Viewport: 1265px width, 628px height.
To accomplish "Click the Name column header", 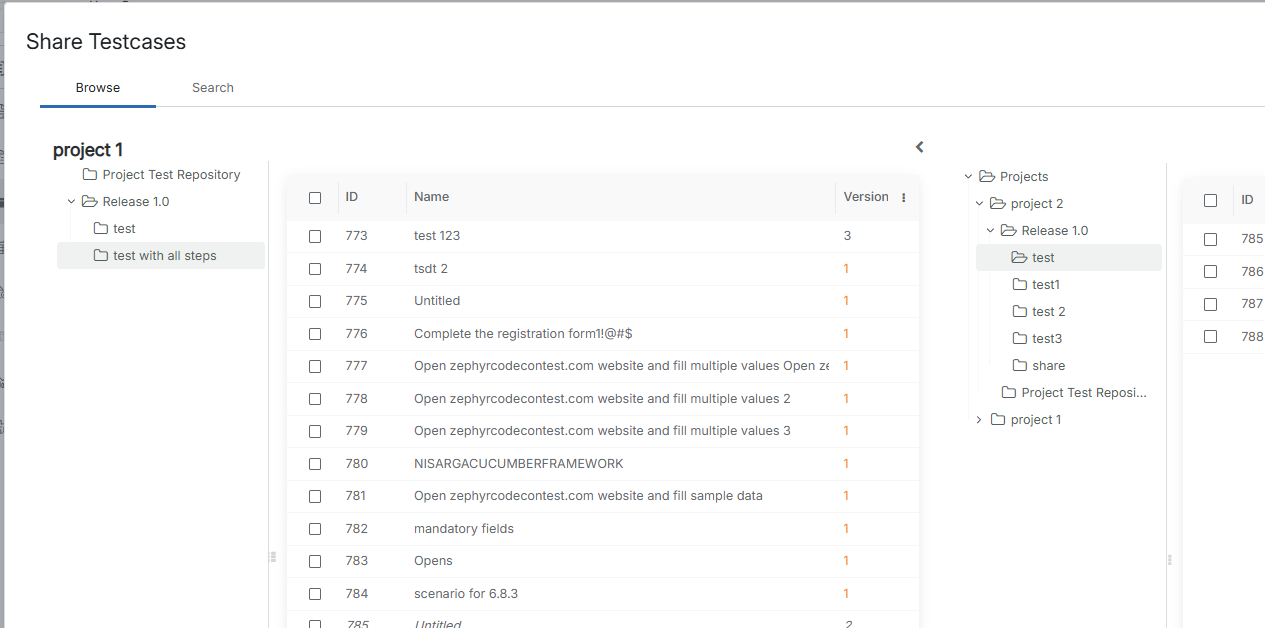I will click(x=431, y=197).
